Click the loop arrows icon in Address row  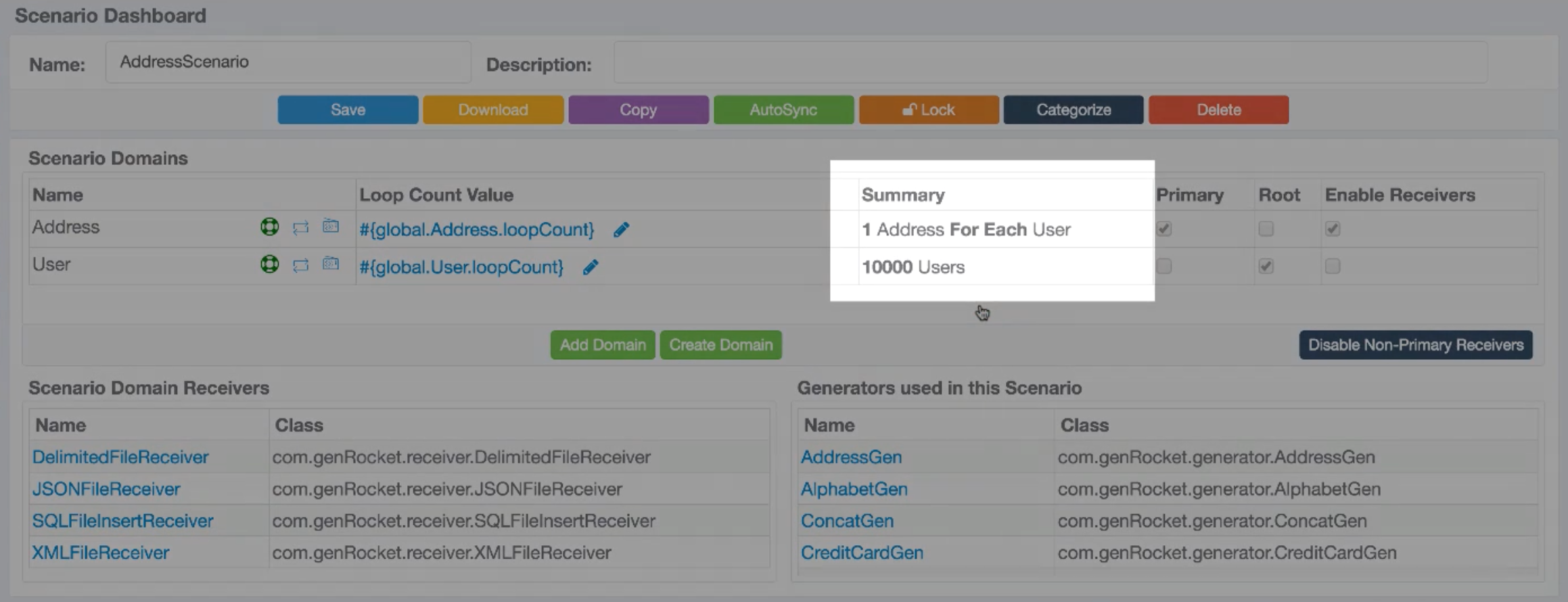(x=300, y=227)
